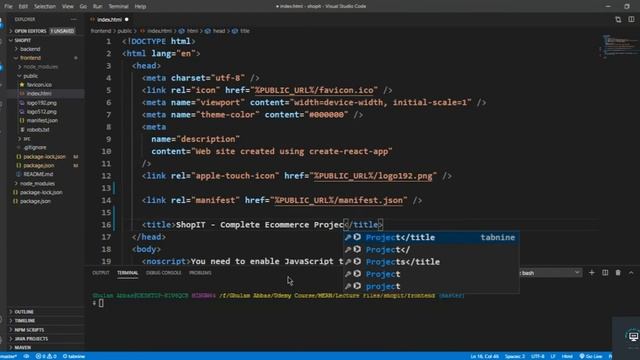Image resolution: width=640 pixels, height=360 pixels.
Task: Click the title breadcrumb
Action: point(244,31)
